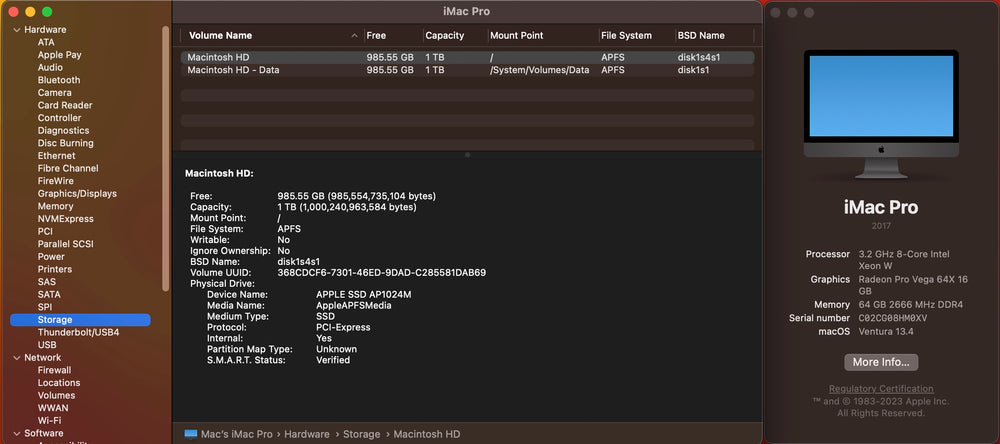The image size is (1000, 444).
Task: Select Diagnostics in the sidebar
Action: pyautogui.click(x=63, y=130)
